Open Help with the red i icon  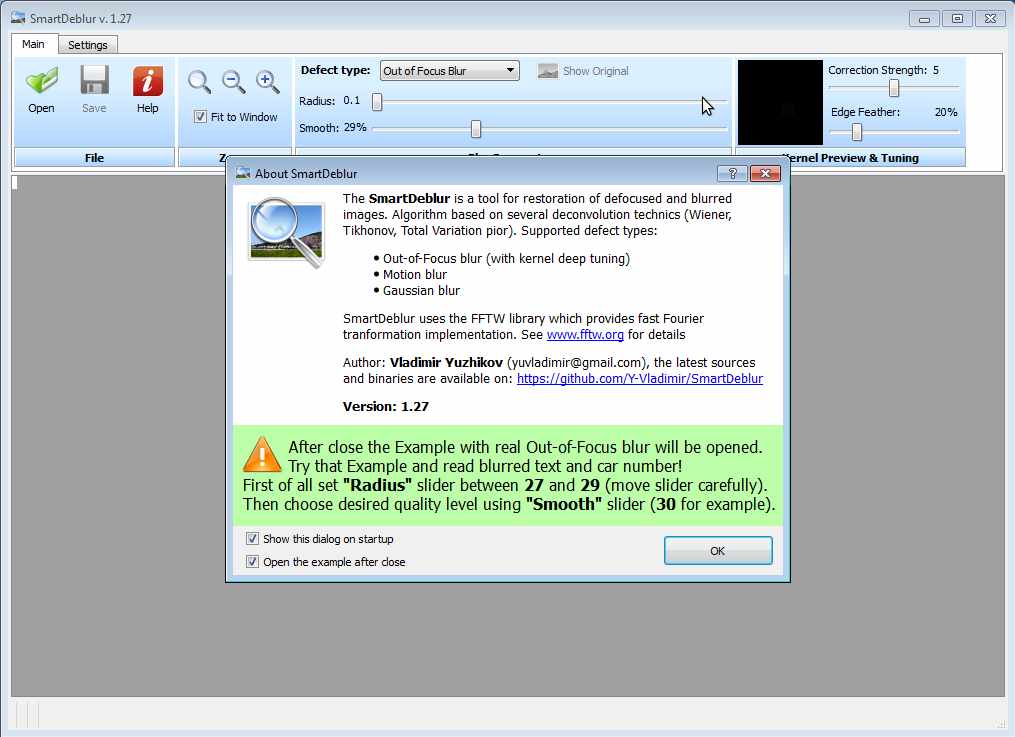pyautogui.click(x=148, y=81)
